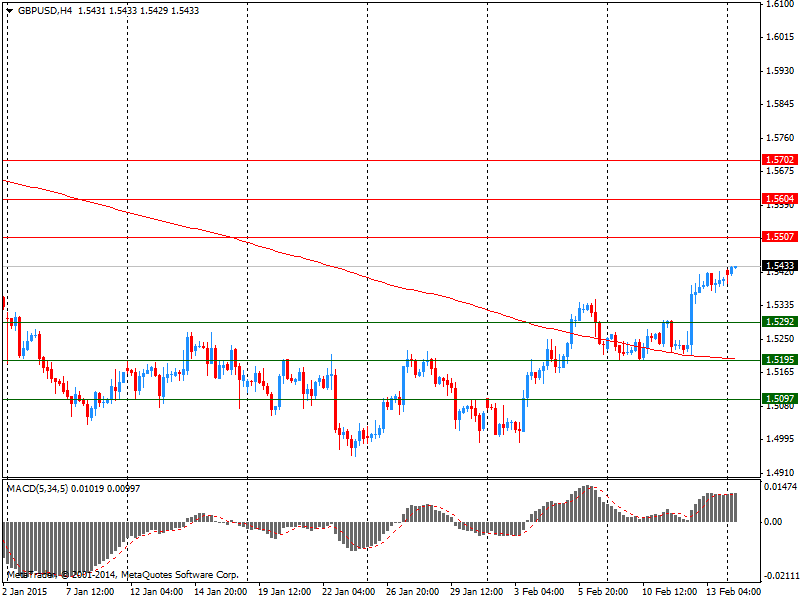Click the 19 Jan 12:00 time label

coord(284,592)
